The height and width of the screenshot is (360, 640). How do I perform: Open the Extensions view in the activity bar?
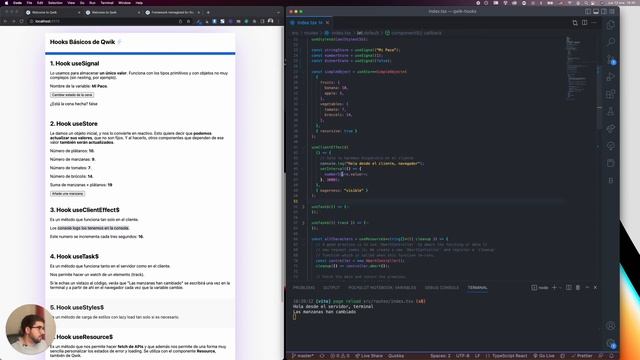(x=611, y=94)
